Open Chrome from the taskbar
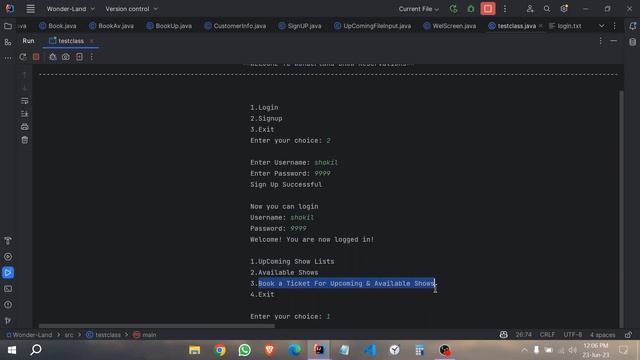This screenshot has width=640, height=360. pos(220,350)
